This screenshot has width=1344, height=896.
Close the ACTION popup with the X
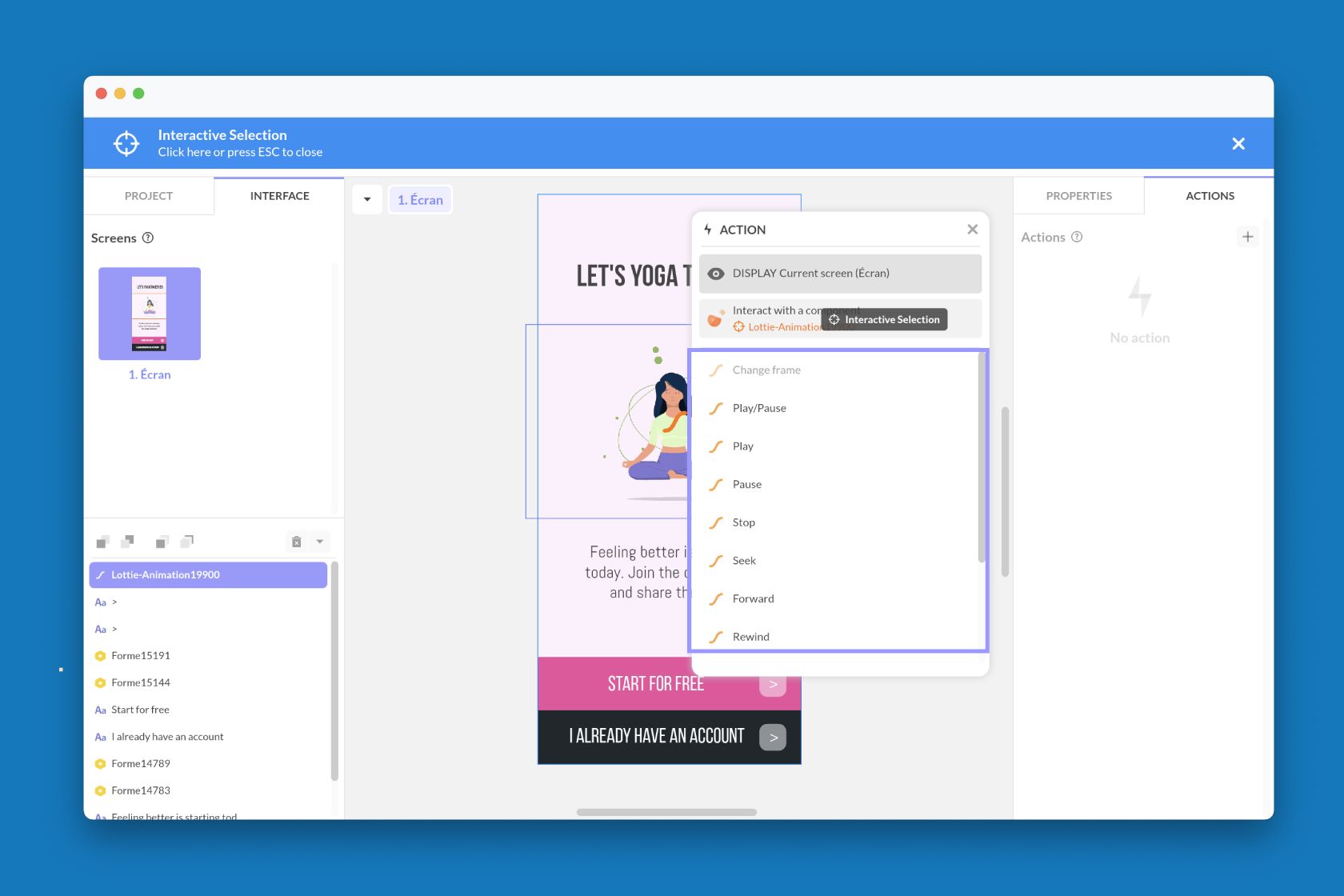pyautogui.click(x=972, y=229)
